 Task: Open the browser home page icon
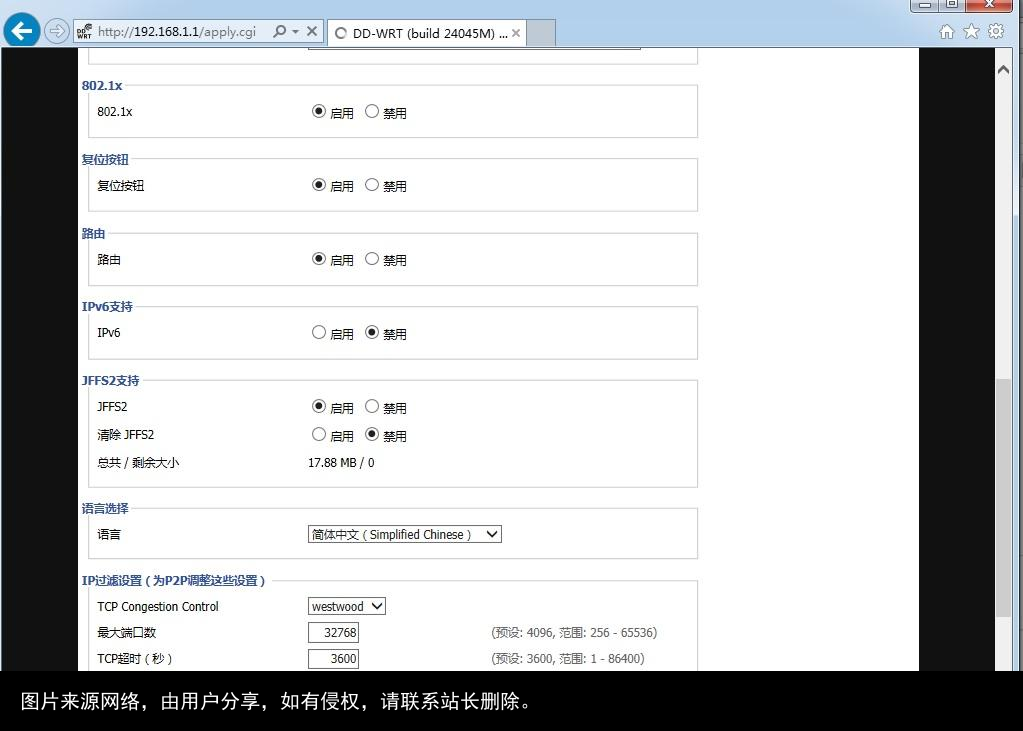click(x=945, y=31)
